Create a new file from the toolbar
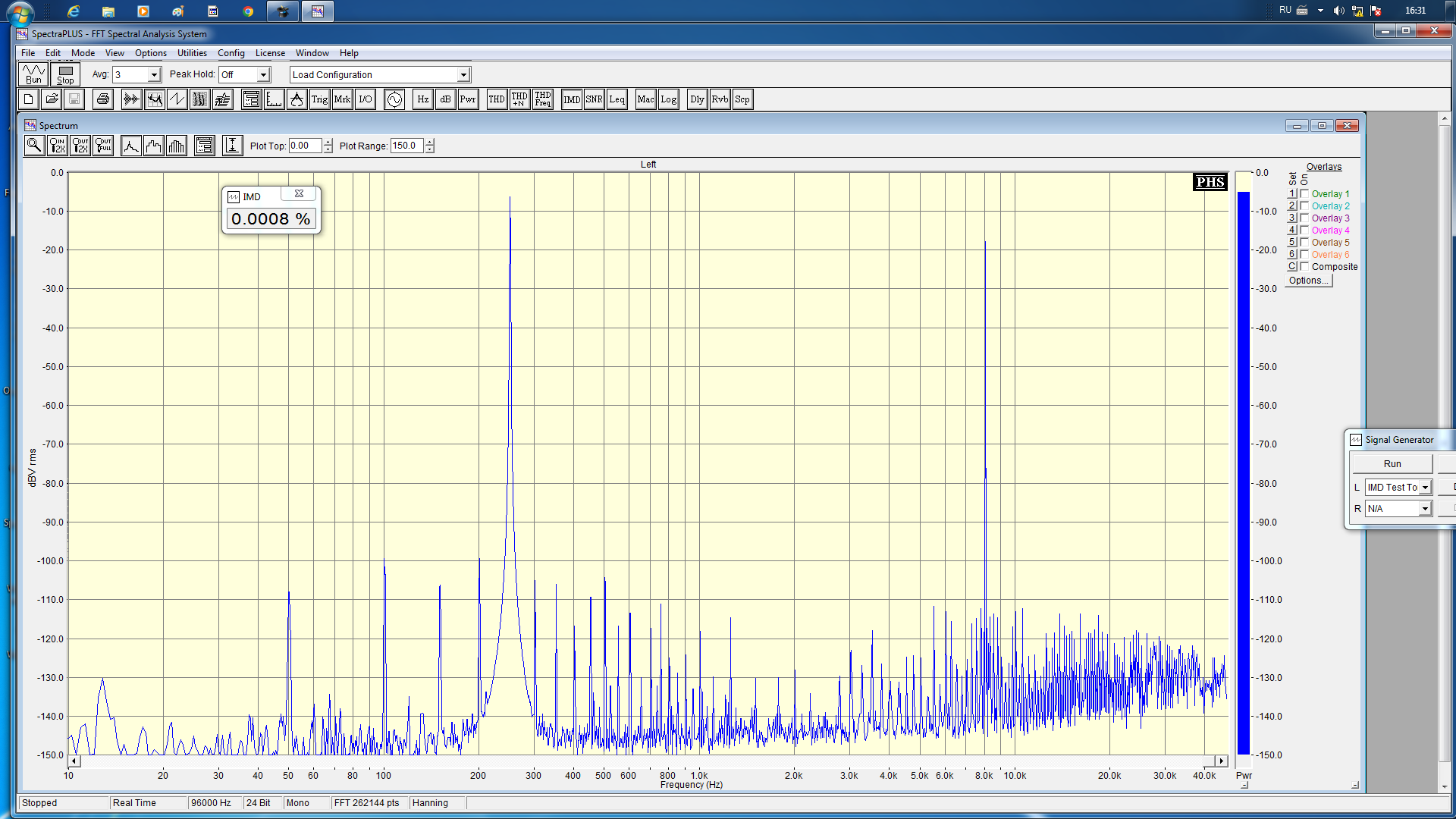The width and height of the screenshot is (1456, 819). click(x=29, y=99)
